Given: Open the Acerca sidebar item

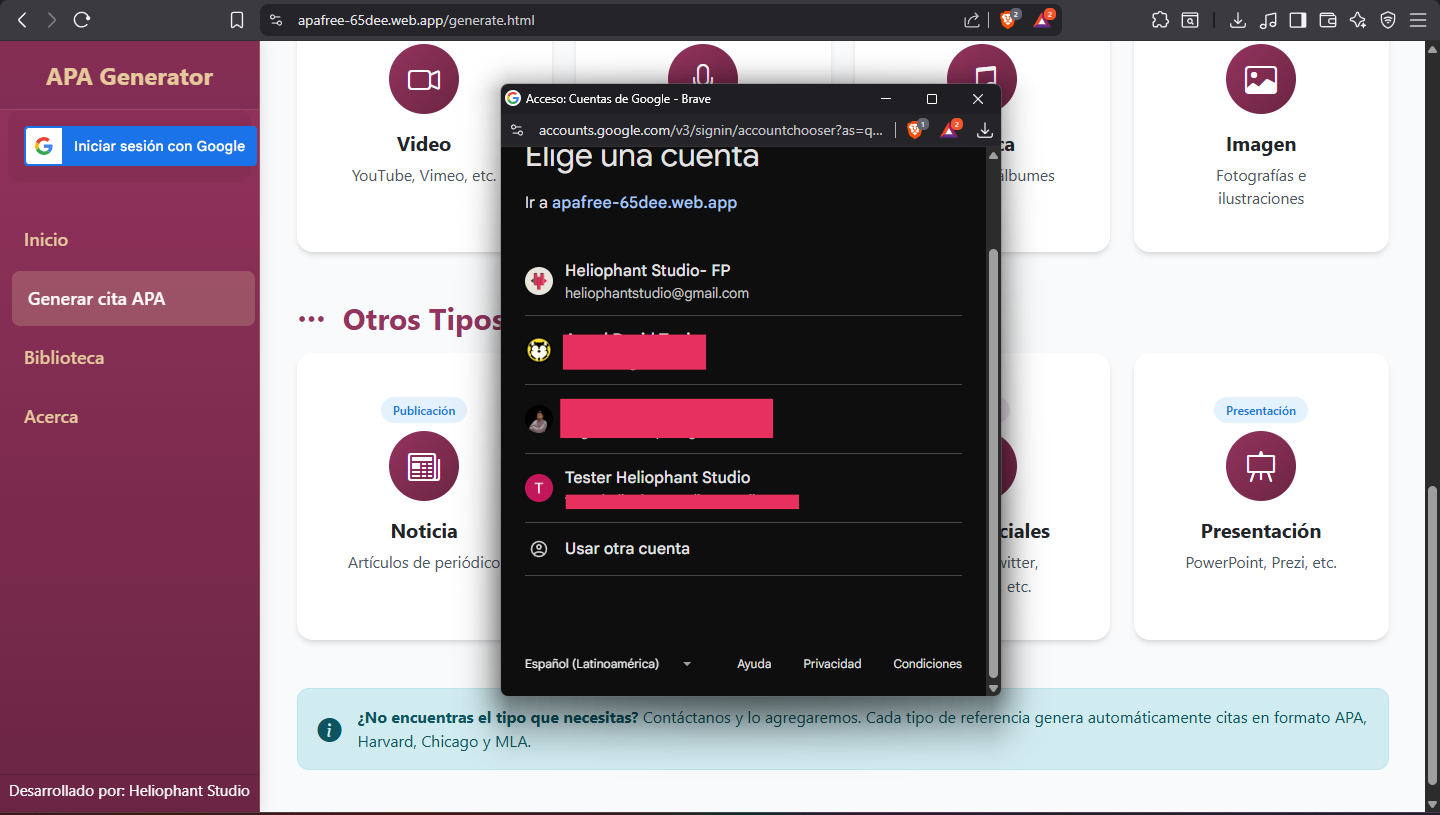Looking at the screenshot, I should 51,417.
